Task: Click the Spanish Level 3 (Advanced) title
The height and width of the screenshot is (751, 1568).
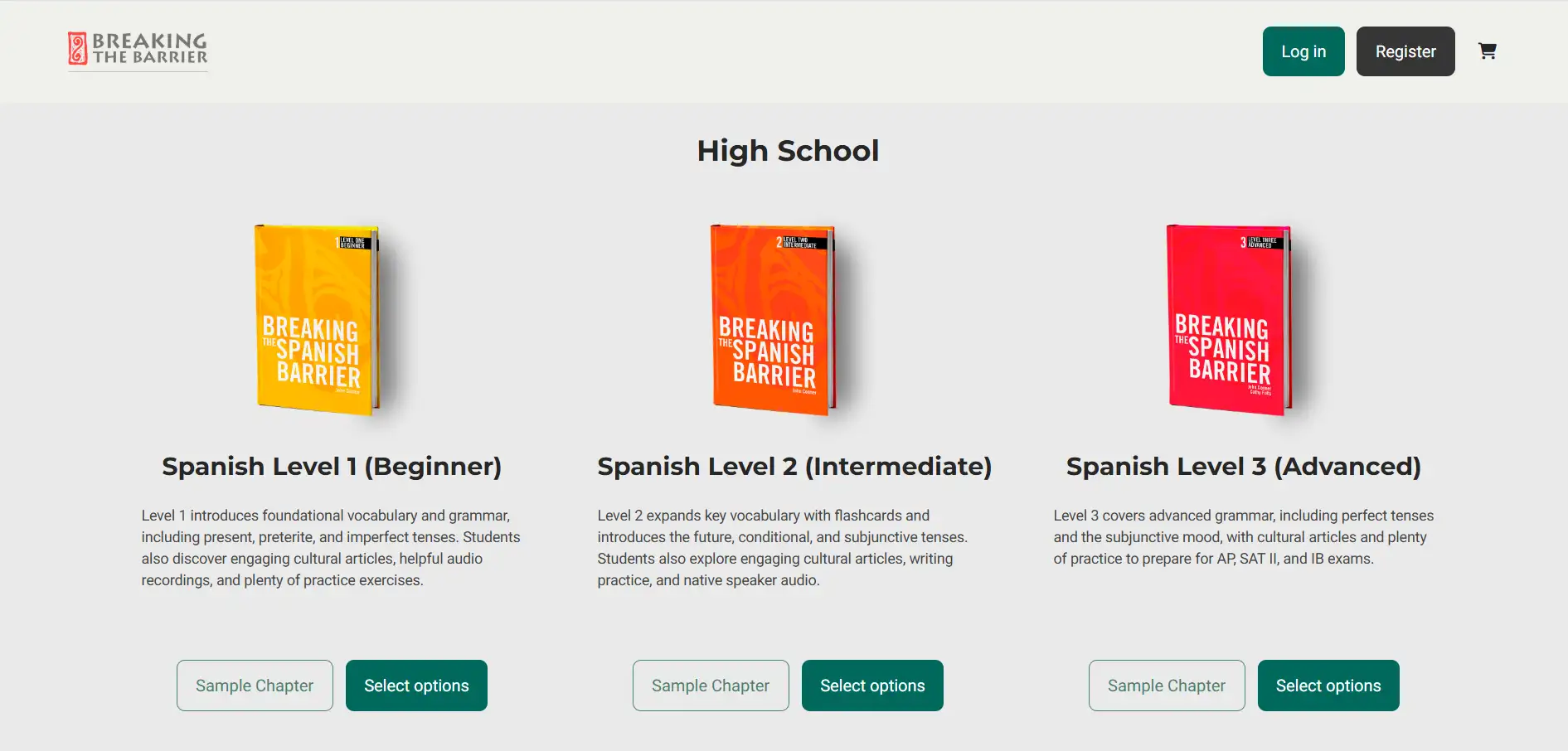Action: click(1244, 467)
